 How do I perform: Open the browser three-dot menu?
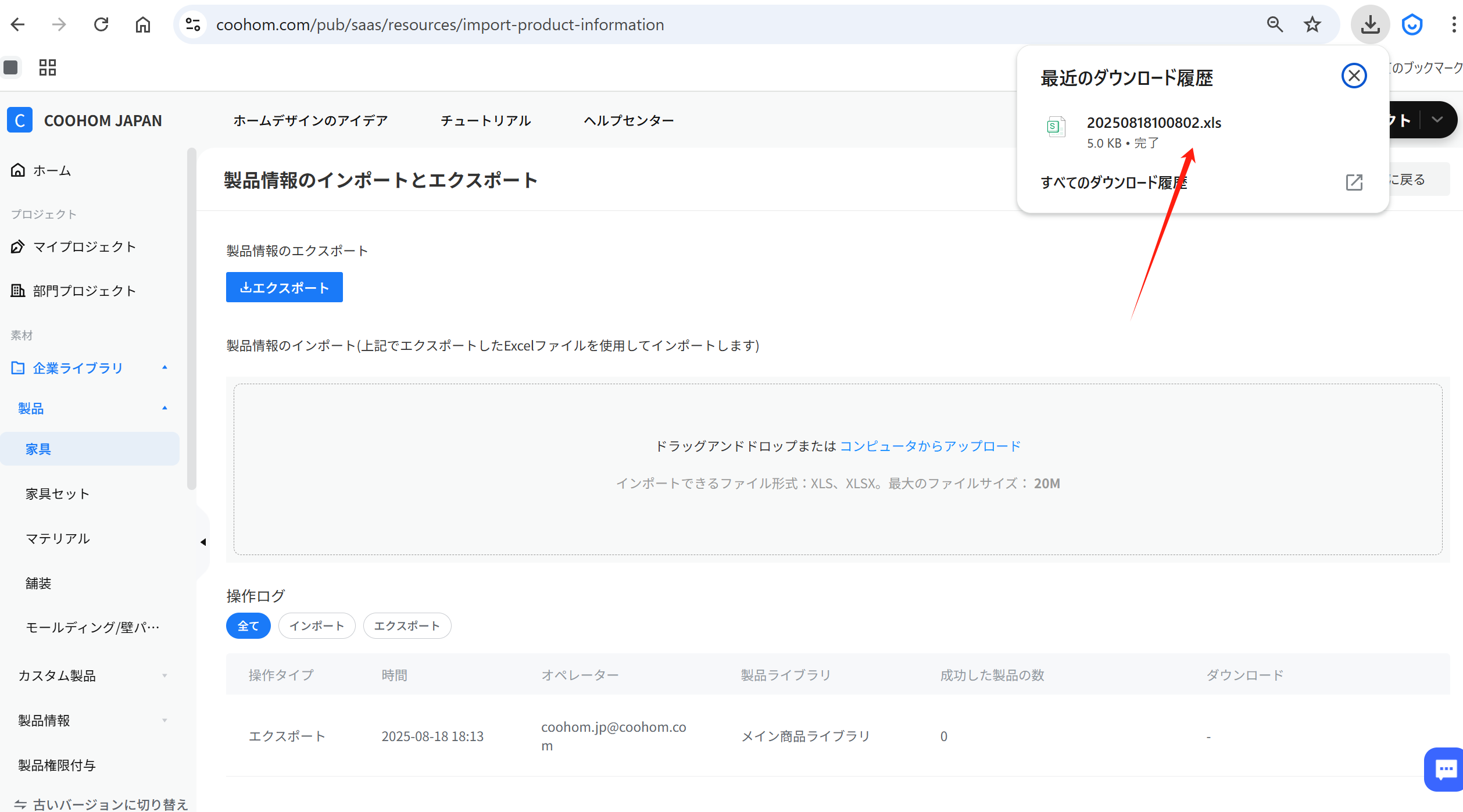point(1453,24)
